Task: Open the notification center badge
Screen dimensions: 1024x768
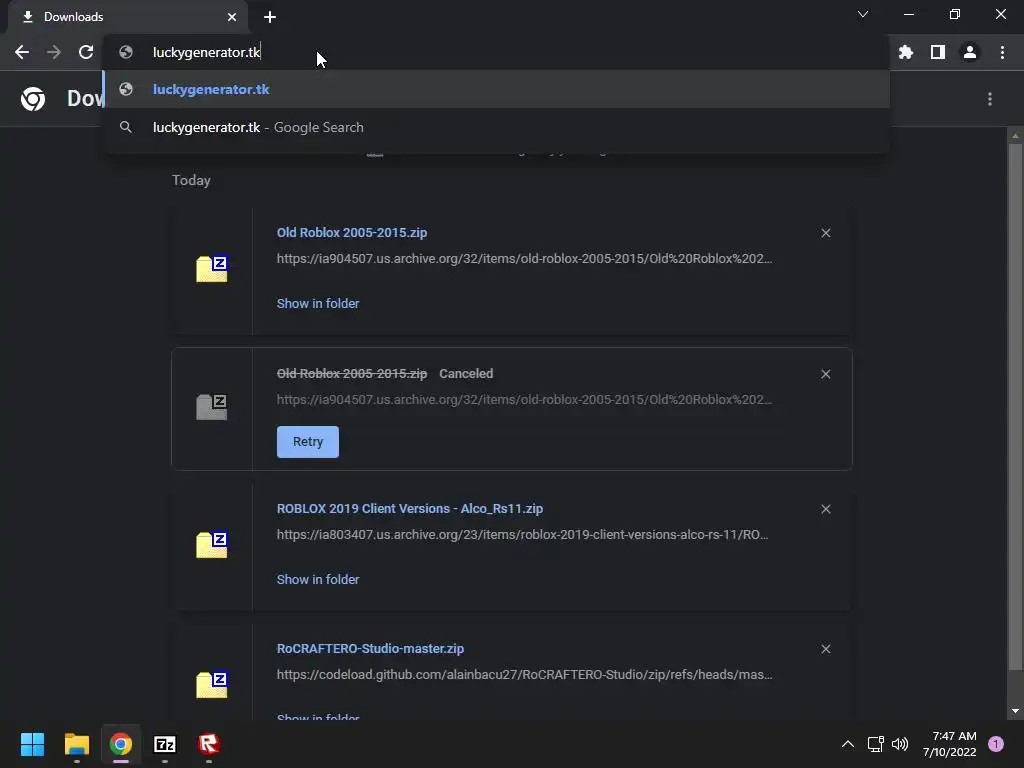Action: [996, 744]
